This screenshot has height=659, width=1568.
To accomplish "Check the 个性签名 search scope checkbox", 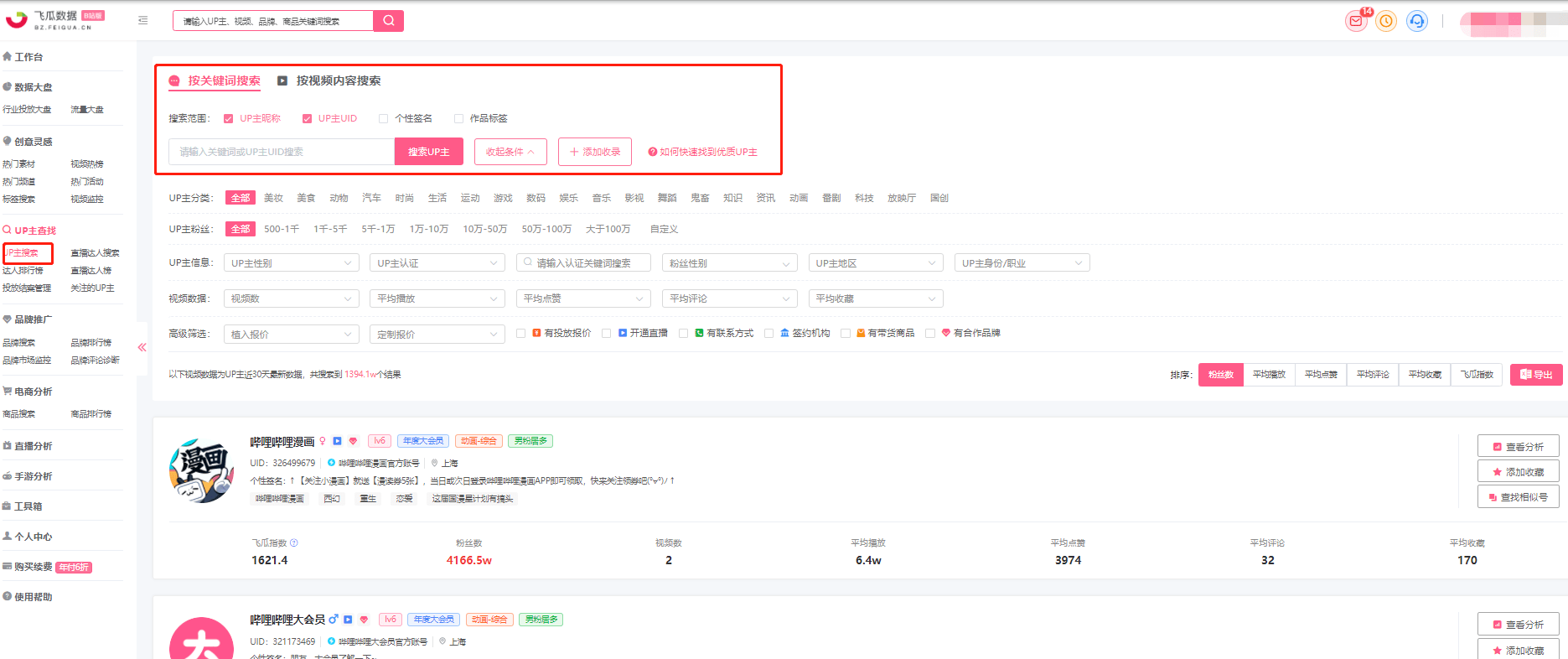I will (383, 118).
